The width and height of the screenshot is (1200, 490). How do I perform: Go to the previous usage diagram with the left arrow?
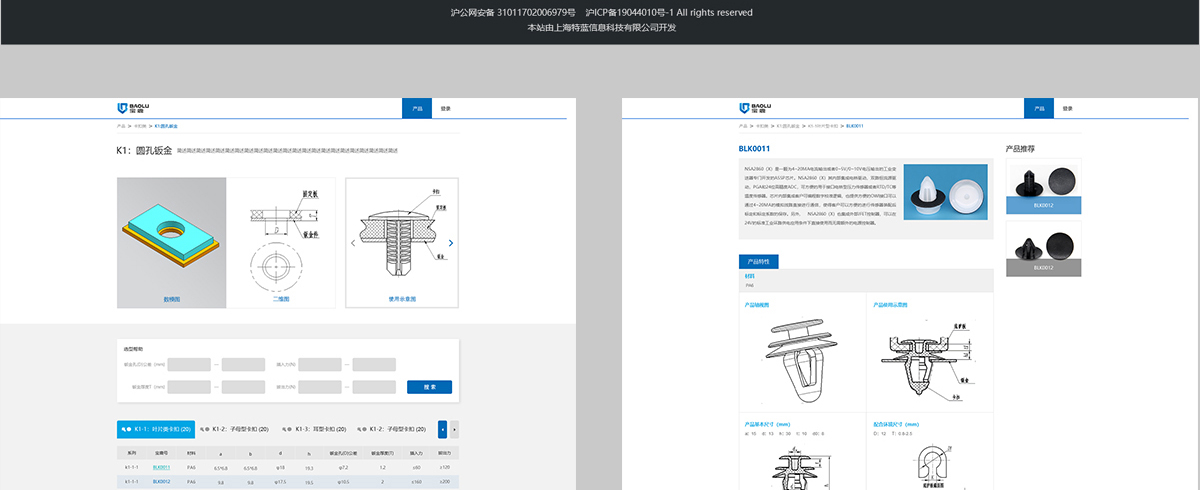click(x=352, y=243)
